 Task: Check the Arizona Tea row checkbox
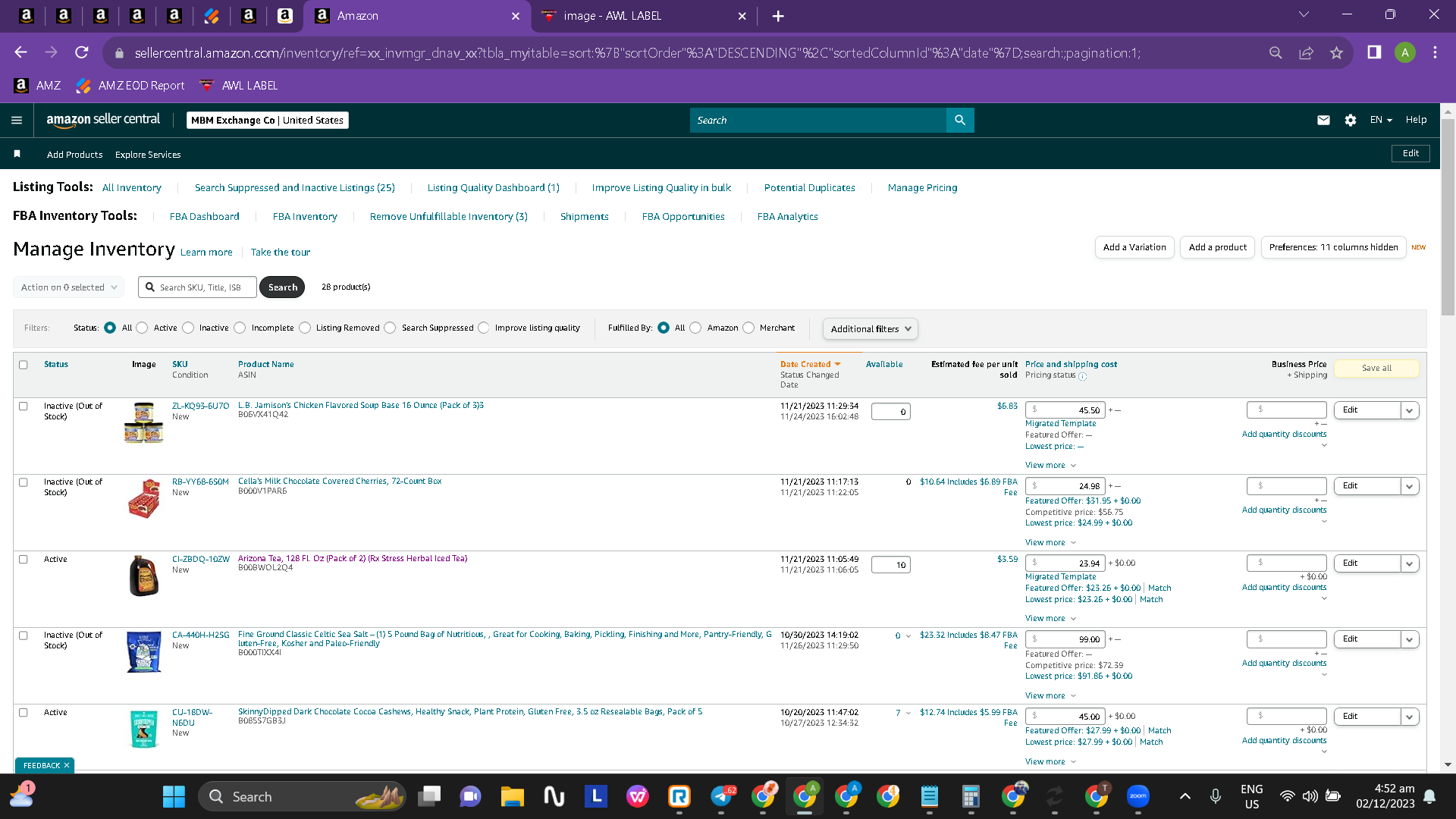[x=24, y=560]
